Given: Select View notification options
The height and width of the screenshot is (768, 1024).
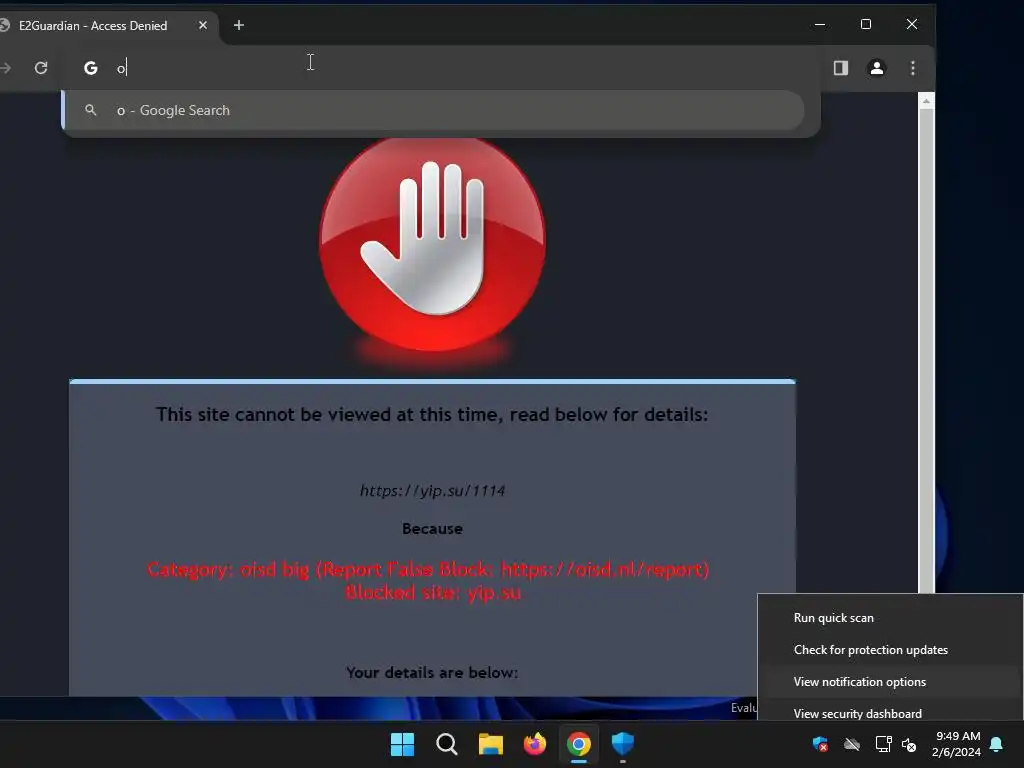Looking at the screenshot, I should [x=890, y=682].
